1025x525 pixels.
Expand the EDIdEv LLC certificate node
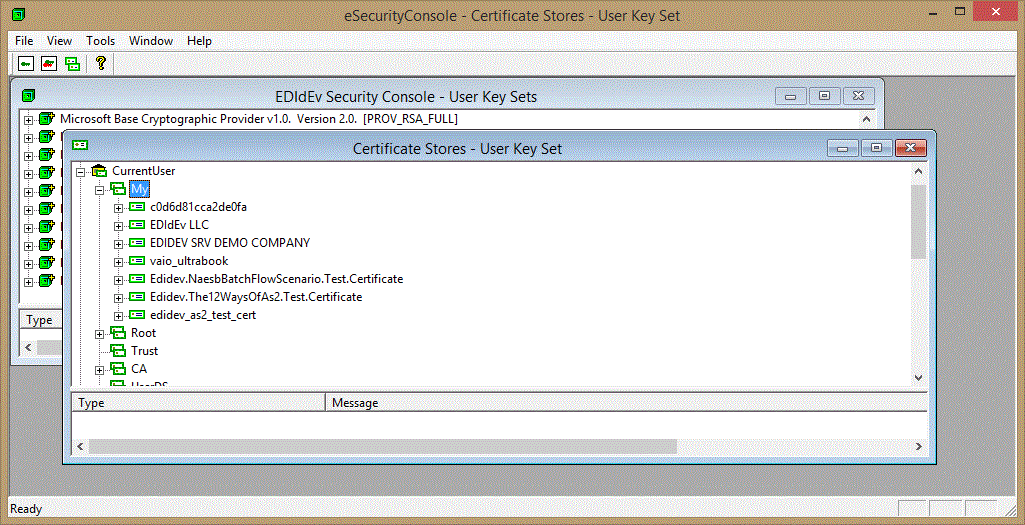(118, 226)
